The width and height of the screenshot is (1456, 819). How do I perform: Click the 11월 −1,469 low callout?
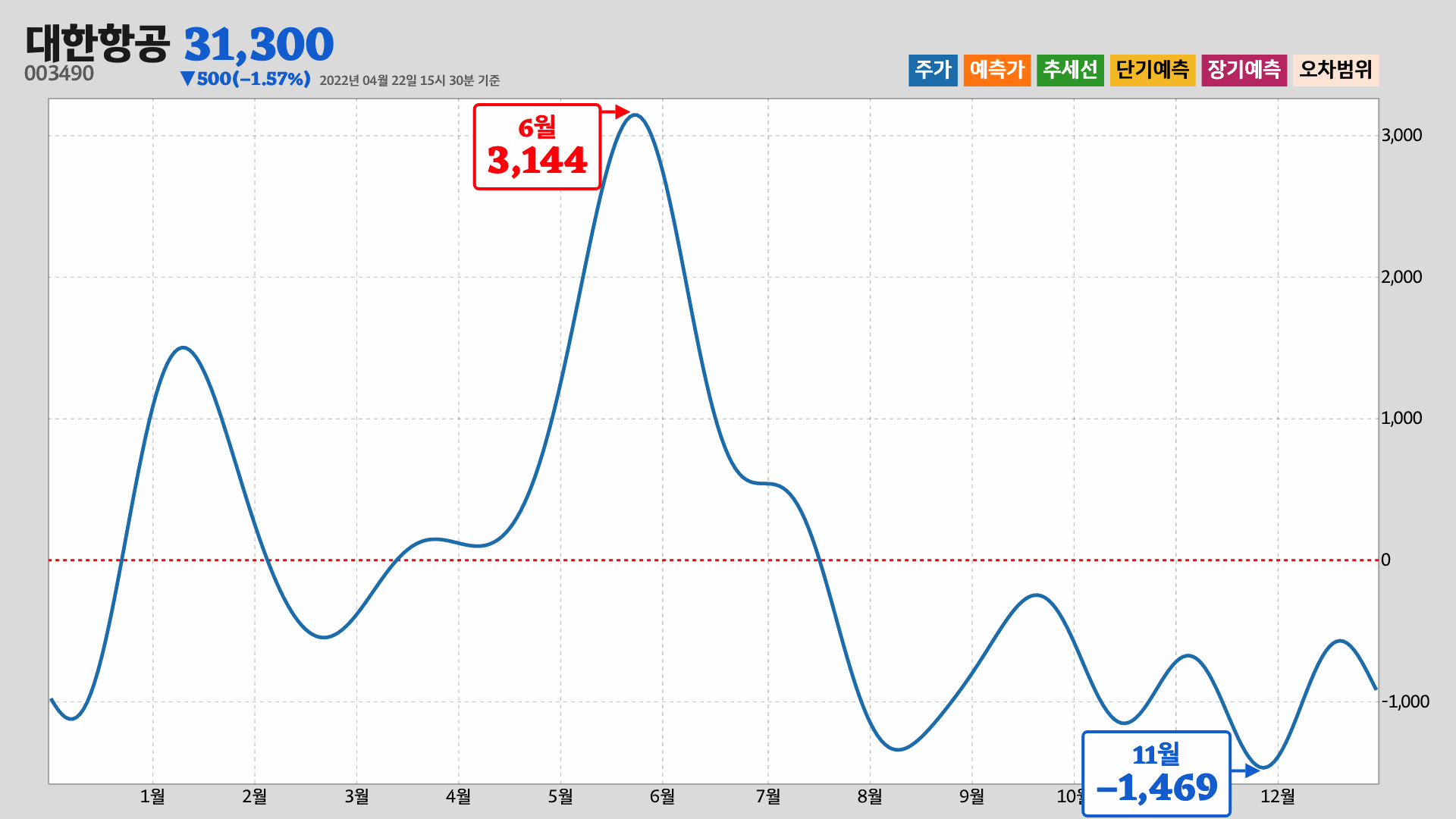coord(1156,773)
